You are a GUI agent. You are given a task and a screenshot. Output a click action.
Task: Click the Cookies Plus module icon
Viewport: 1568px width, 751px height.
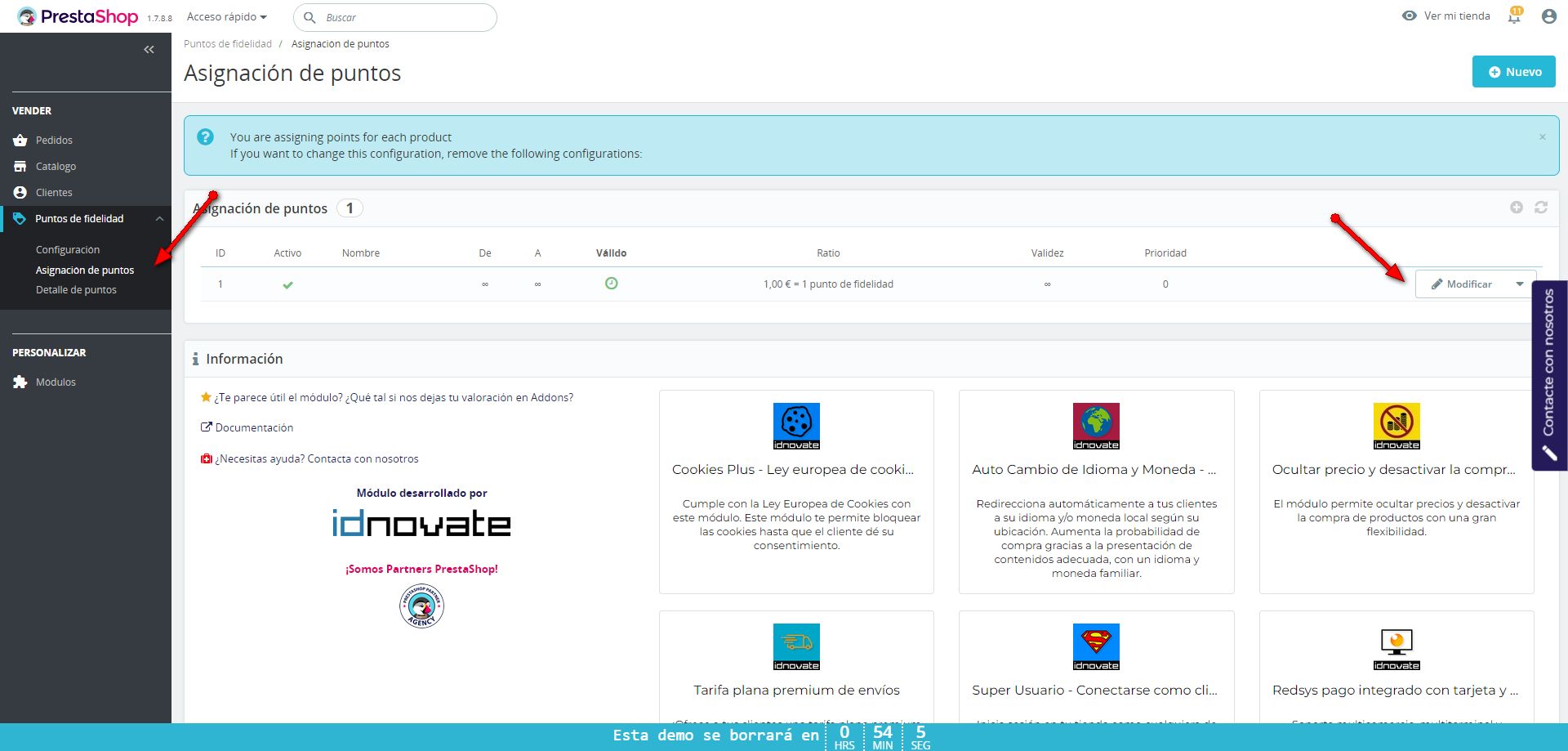[796, 426]
